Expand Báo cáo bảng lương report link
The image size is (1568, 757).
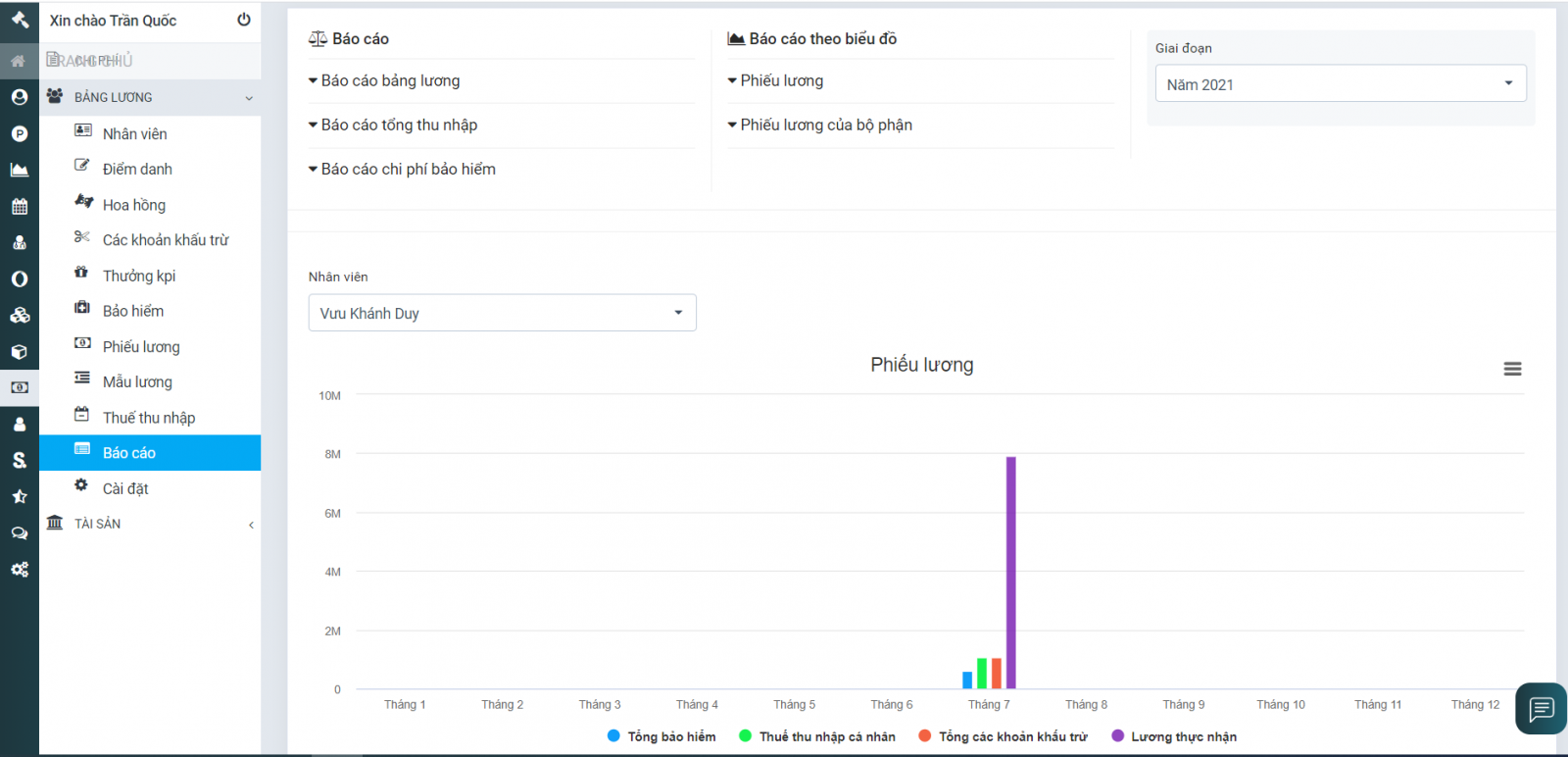click(390, 80)
